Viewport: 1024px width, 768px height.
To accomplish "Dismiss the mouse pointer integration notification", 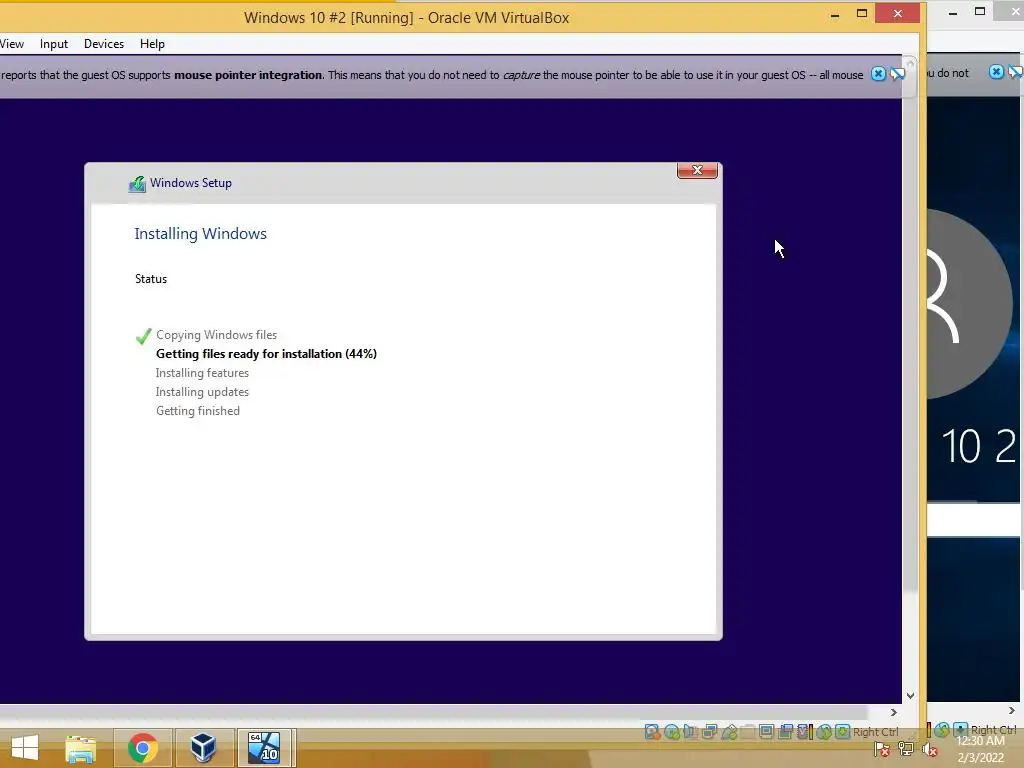I will click(x=878, y=74).
